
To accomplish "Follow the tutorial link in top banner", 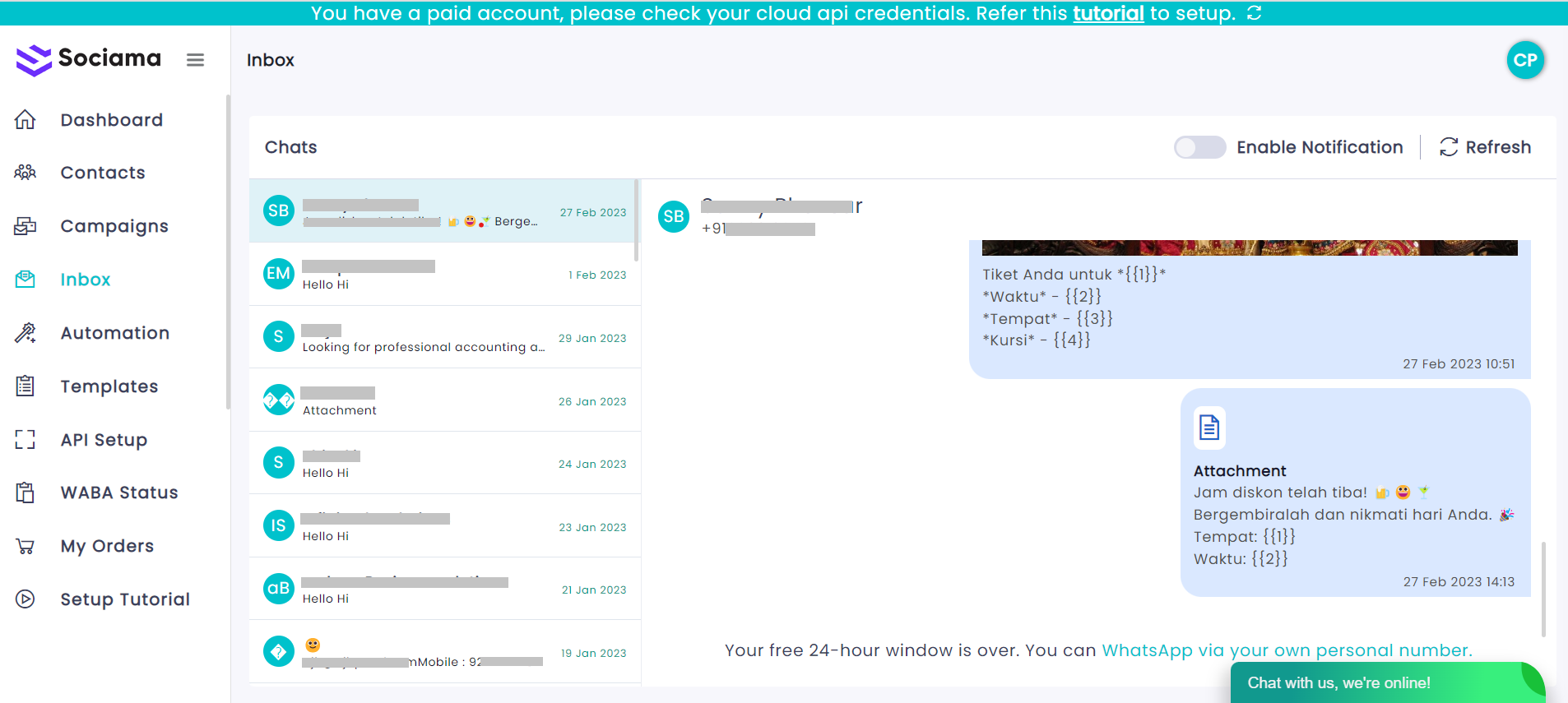I will pos(1107,13).
